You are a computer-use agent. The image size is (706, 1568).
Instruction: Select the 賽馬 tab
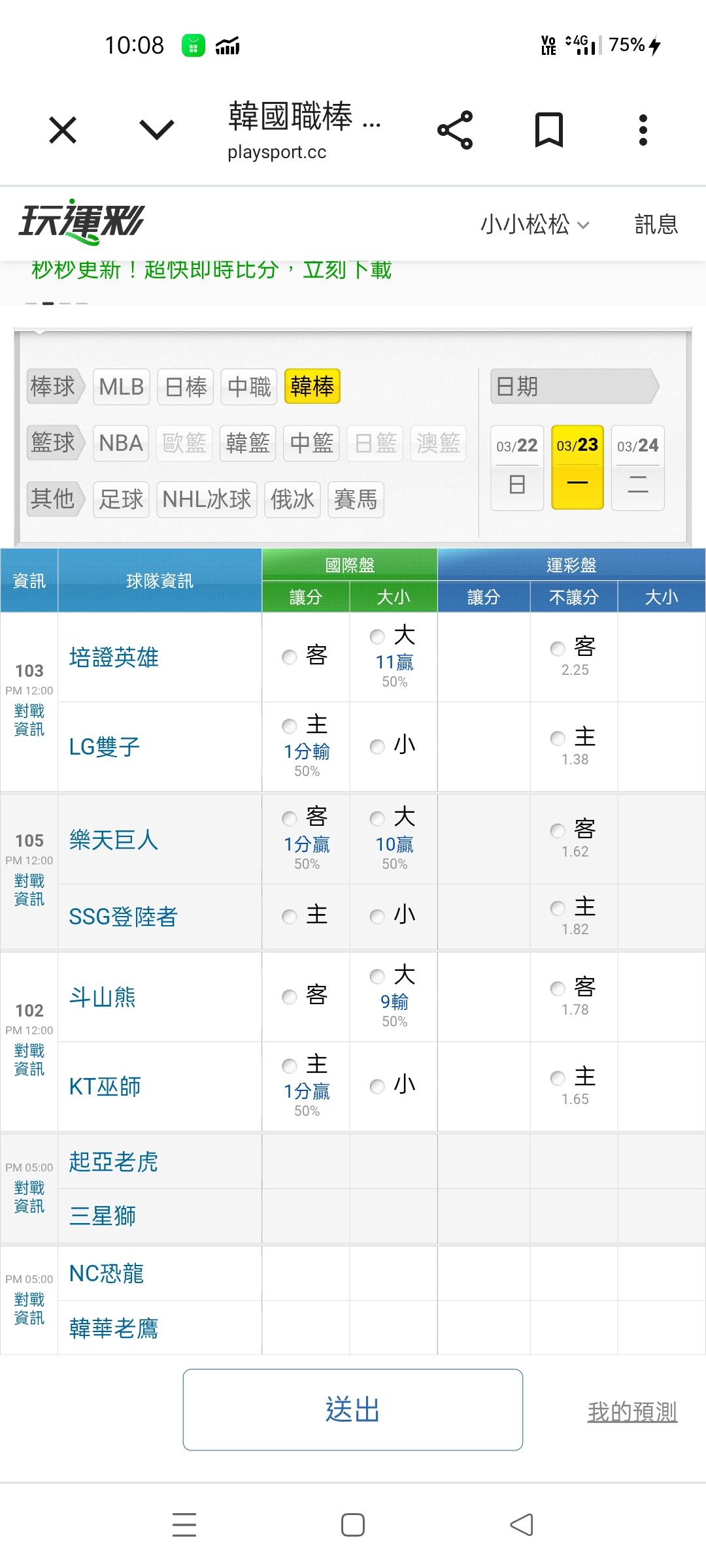(356, 500)
